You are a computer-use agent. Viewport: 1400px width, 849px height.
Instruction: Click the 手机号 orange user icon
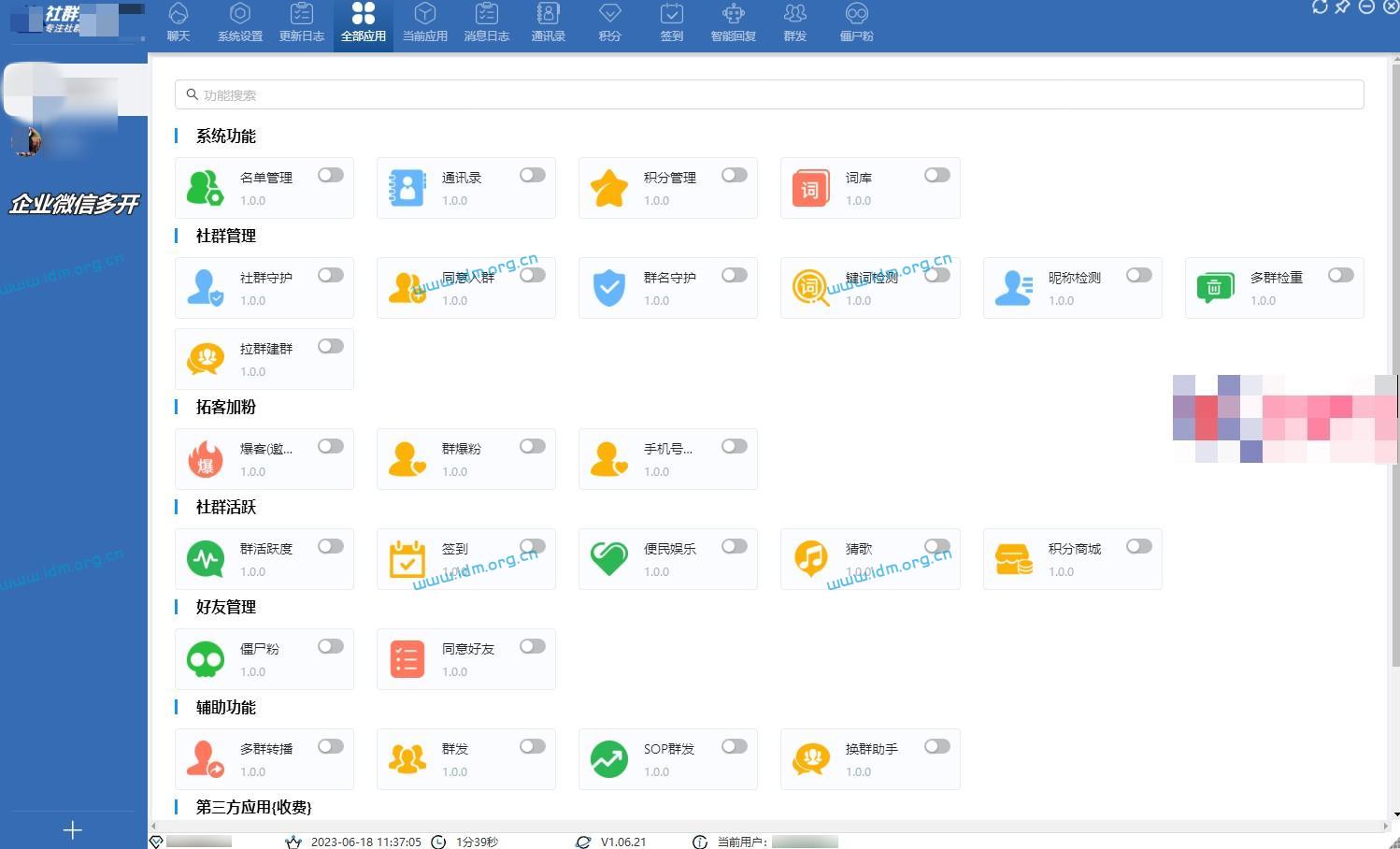608,459
